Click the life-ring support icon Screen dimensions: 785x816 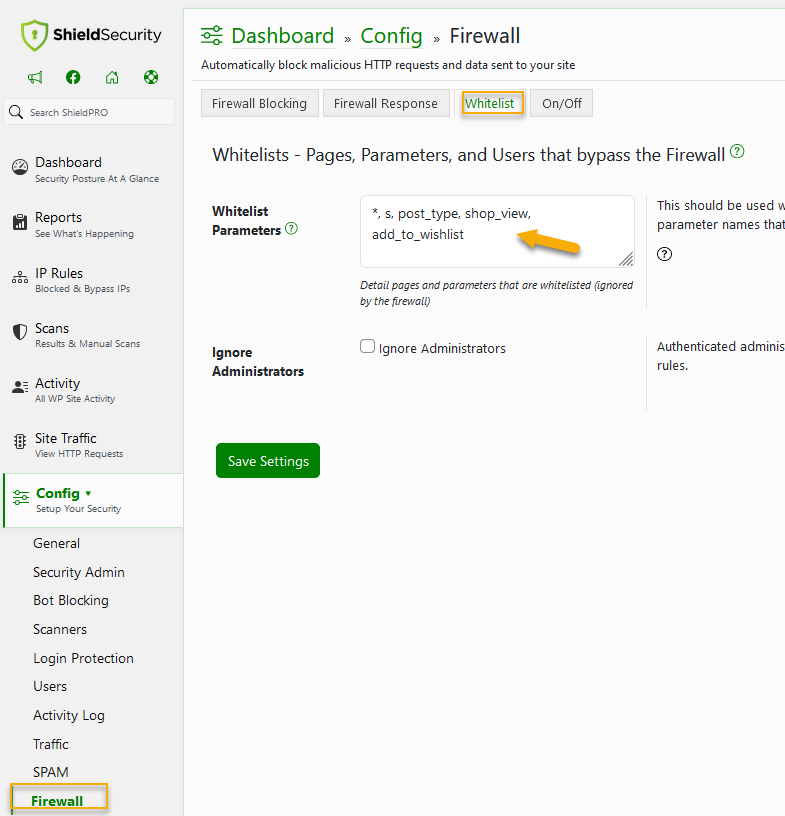151,77
